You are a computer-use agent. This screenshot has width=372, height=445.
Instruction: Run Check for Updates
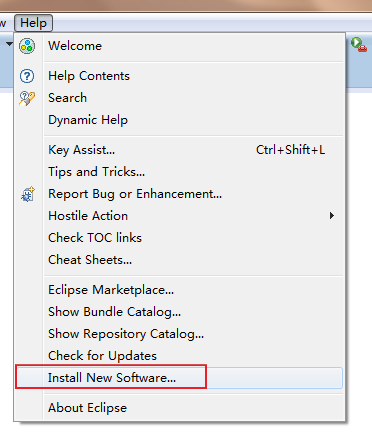pos(179,356)
